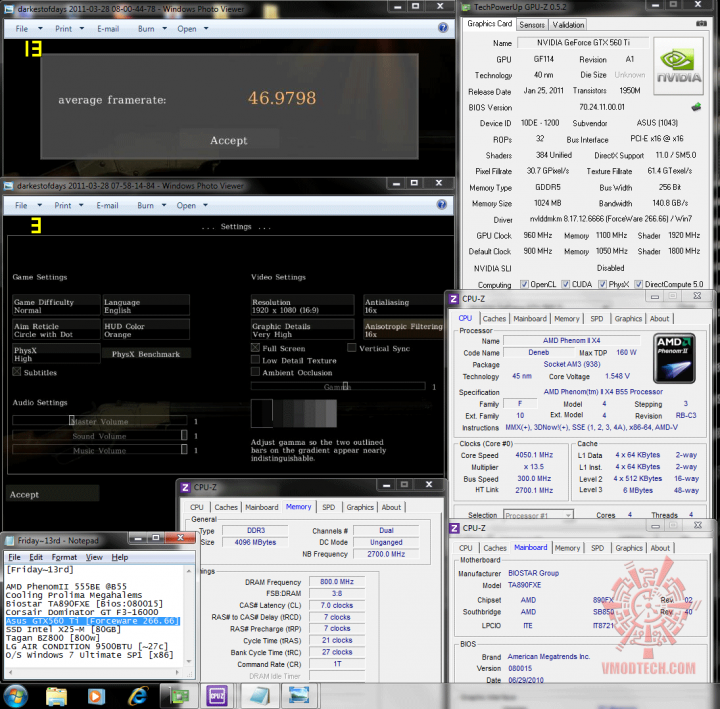Image resolution: width=720 pixels, height=709 pixels.
Task: Click Resolution 1920 x 1080 setting
Action: click(303, 305)
